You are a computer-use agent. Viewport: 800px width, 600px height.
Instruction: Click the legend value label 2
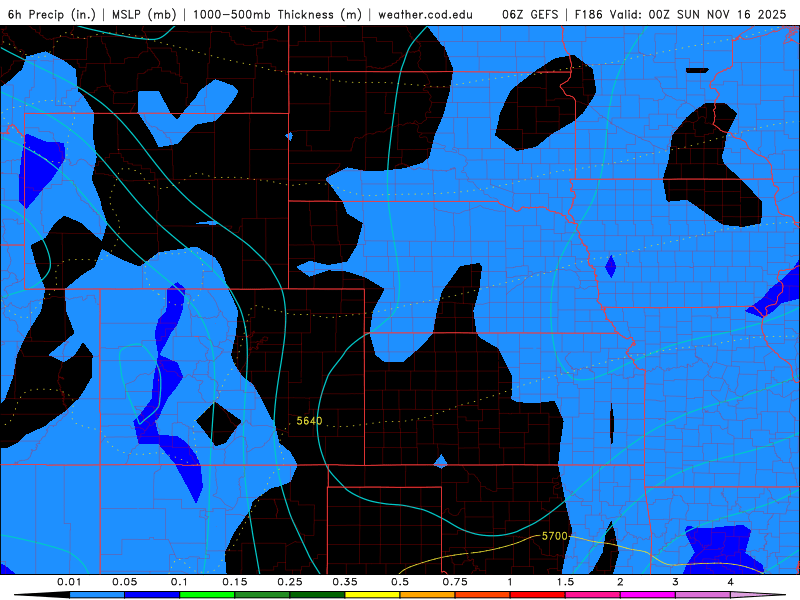(620, 582)
